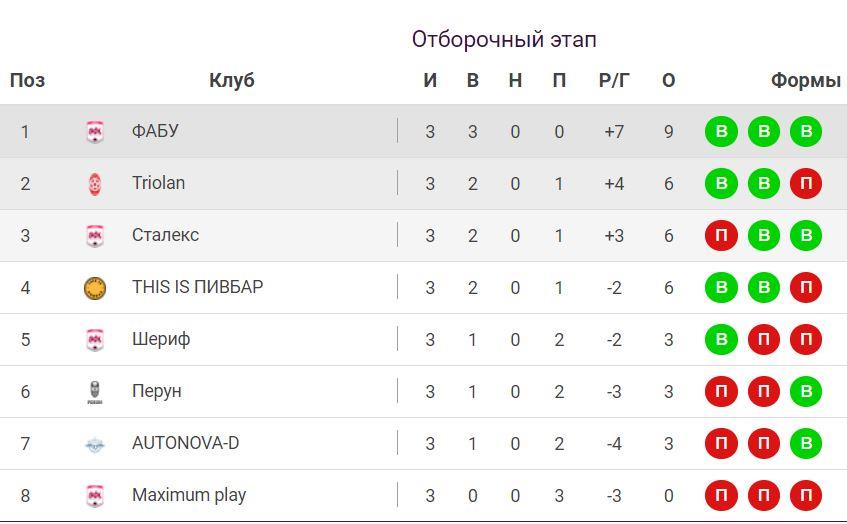
Task: Open the Triolan team link
Action: 158,183
